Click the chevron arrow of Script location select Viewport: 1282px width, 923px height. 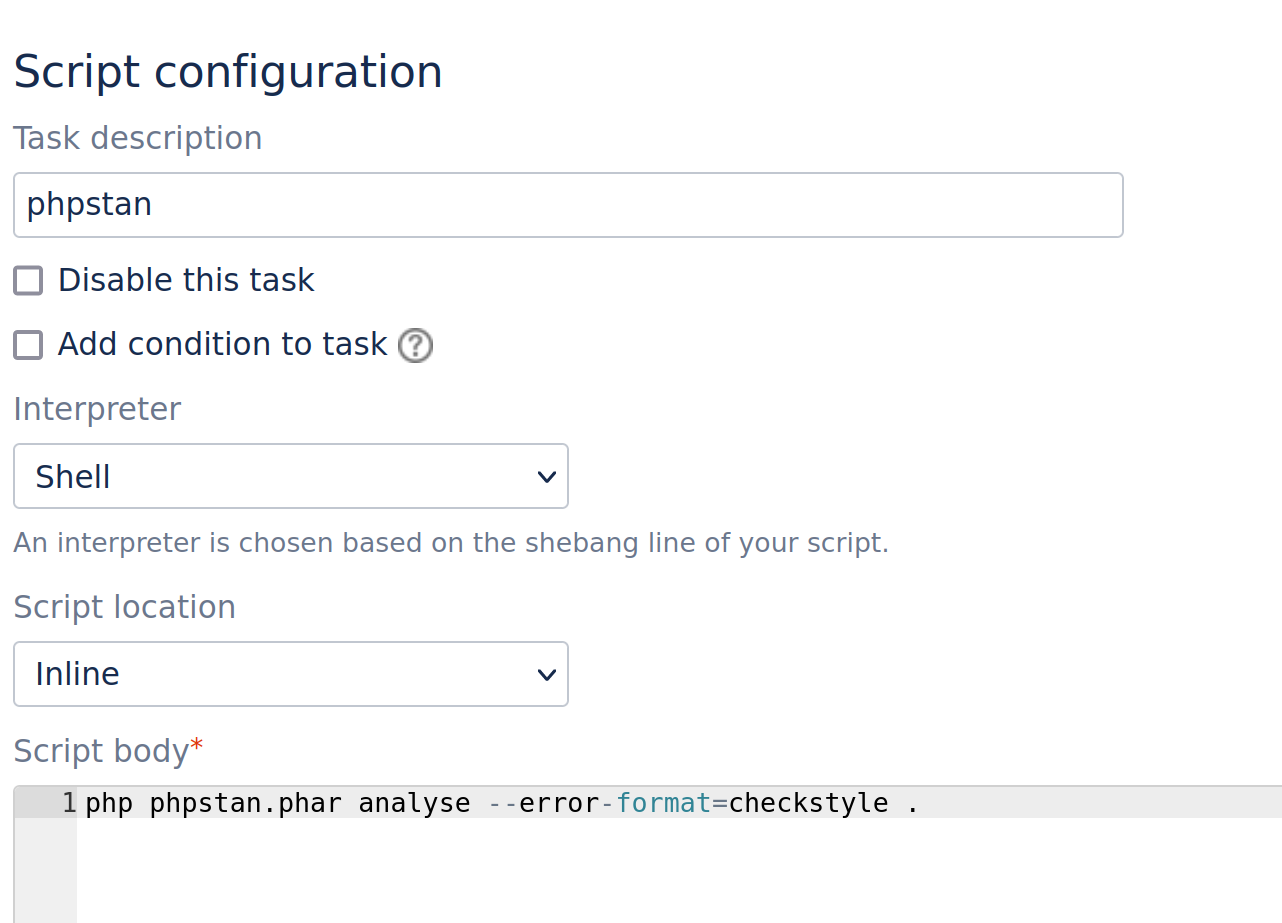[x=546, y=674]
